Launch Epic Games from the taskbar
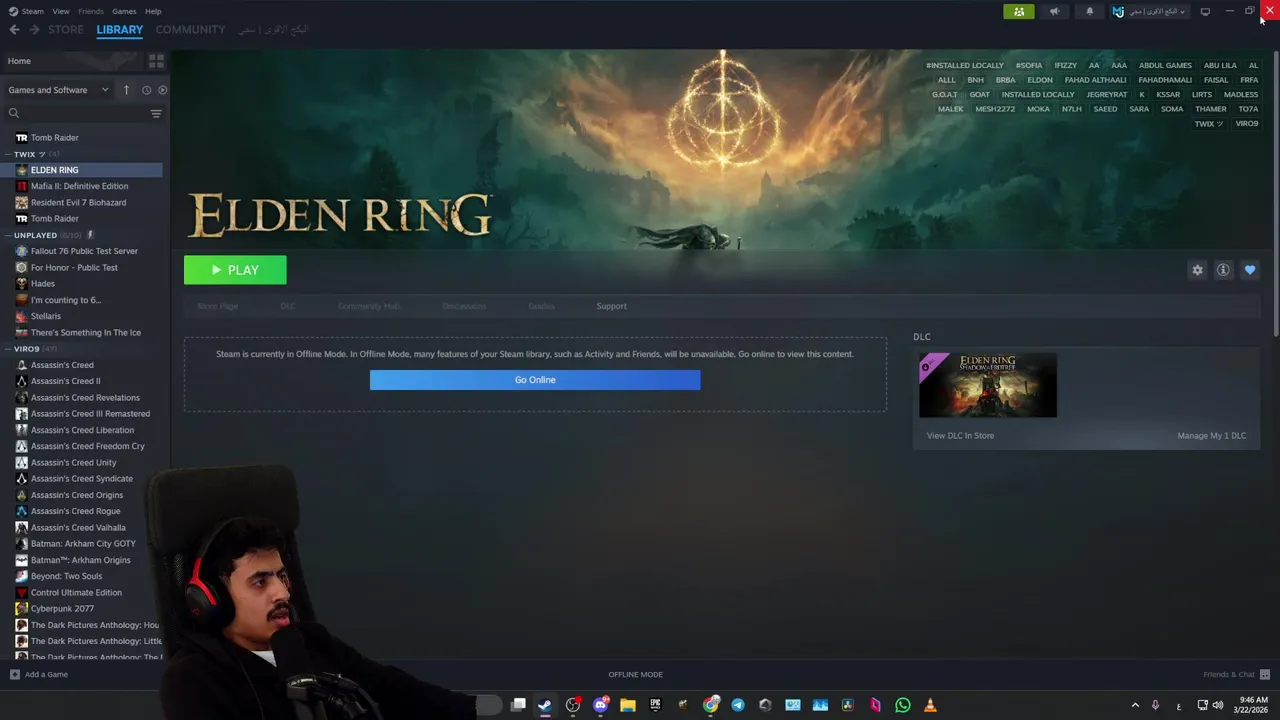 click(x=656, y=705)
